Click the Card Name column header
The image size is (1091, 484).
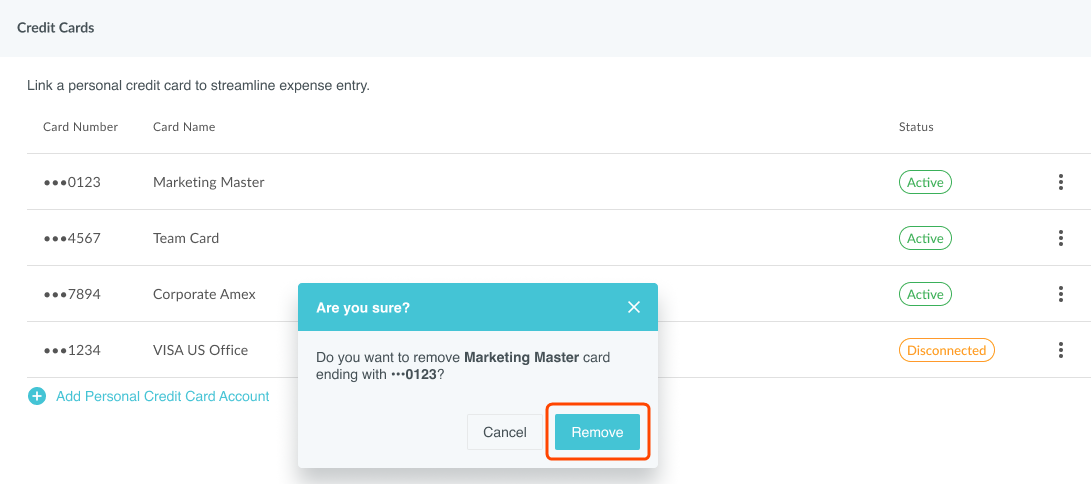[x=184, y=127]
